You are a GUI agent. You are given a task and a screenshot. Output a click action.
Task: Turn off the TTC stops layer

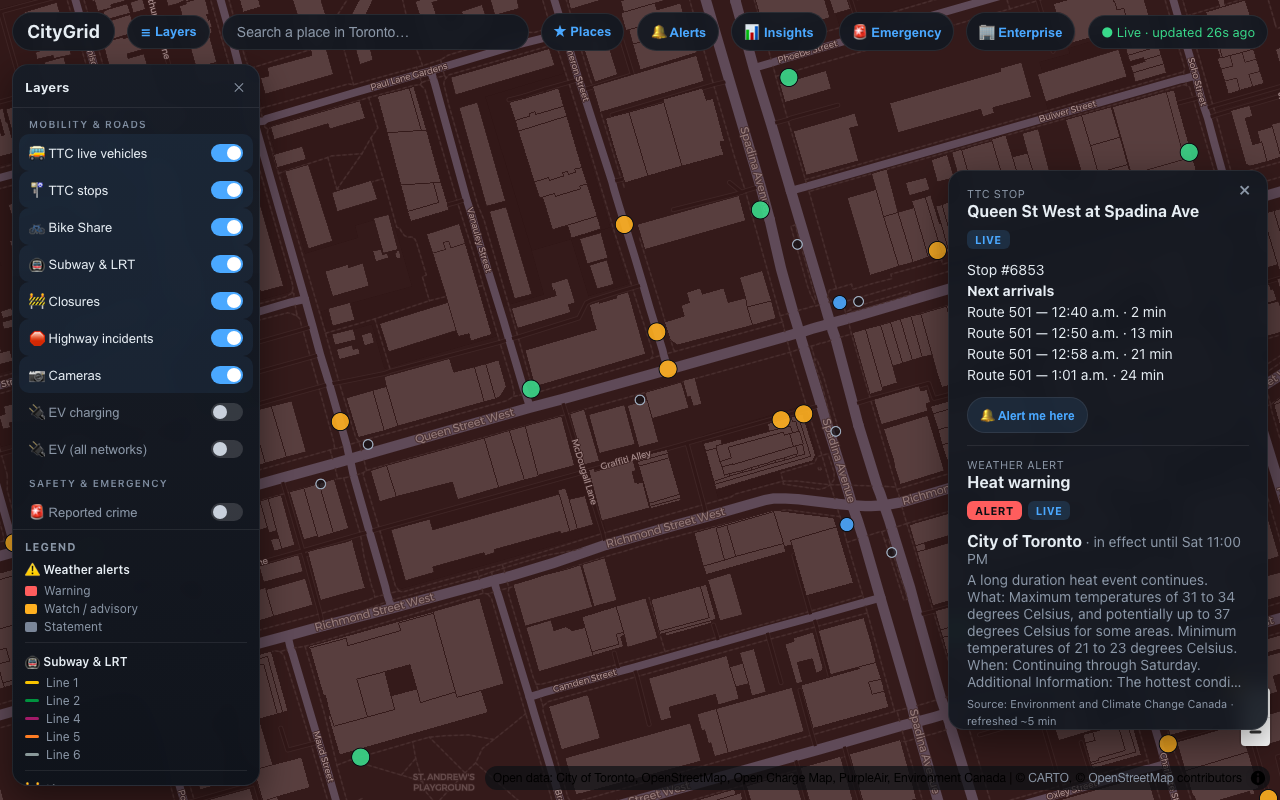227,190
